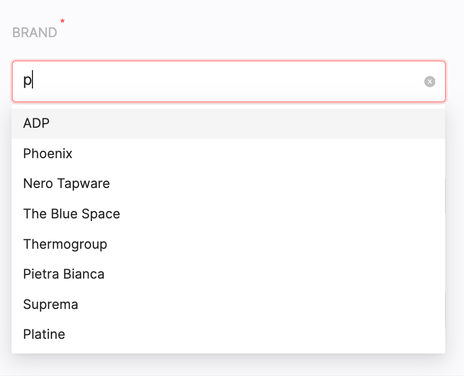Place the cursor after the typed letter p

[x=33, y=81]
